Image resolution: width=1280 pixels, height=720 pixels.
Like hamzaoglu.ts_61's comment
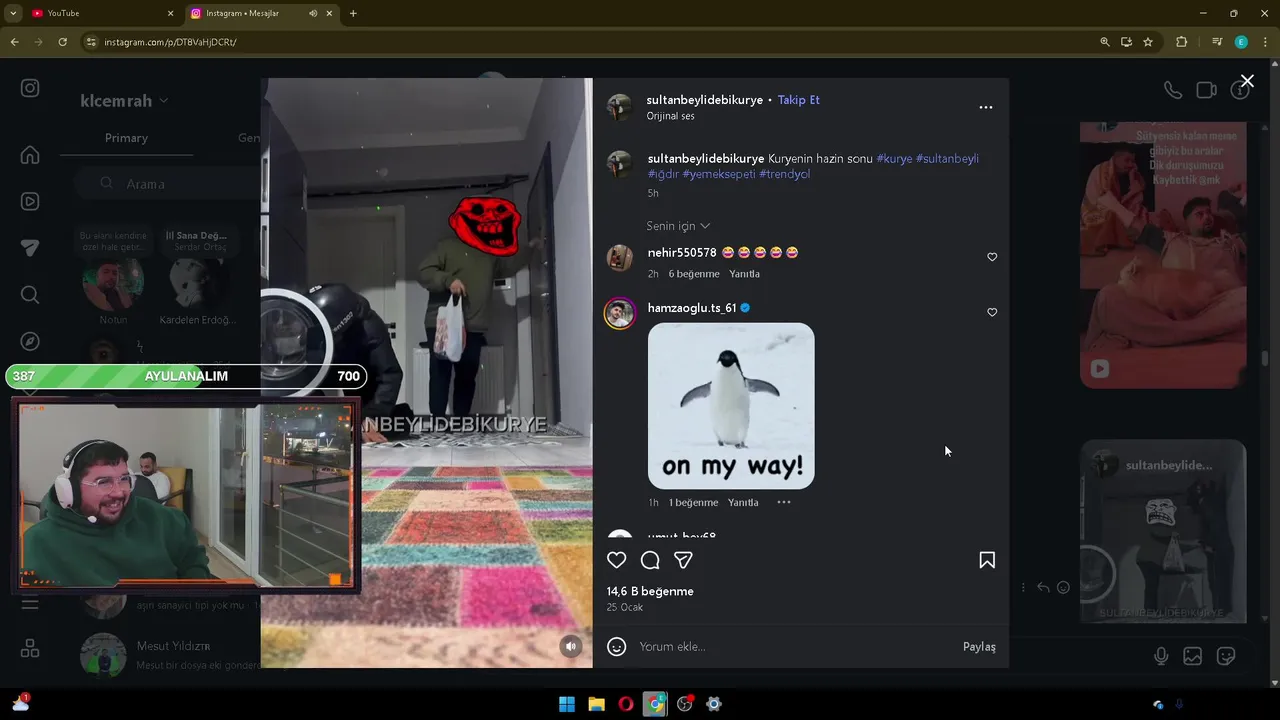click(992, 312)
